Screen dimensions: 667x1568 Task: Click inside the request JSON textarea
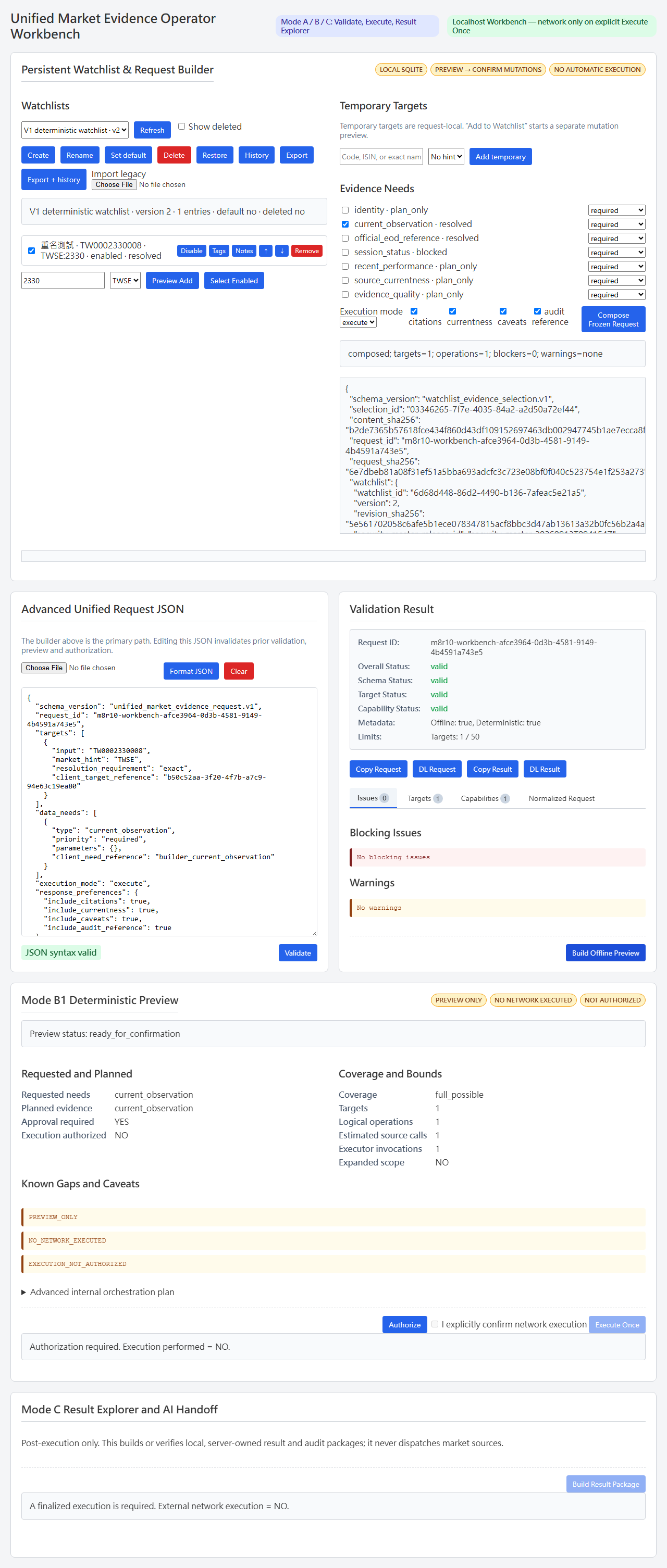coord(169,811)
